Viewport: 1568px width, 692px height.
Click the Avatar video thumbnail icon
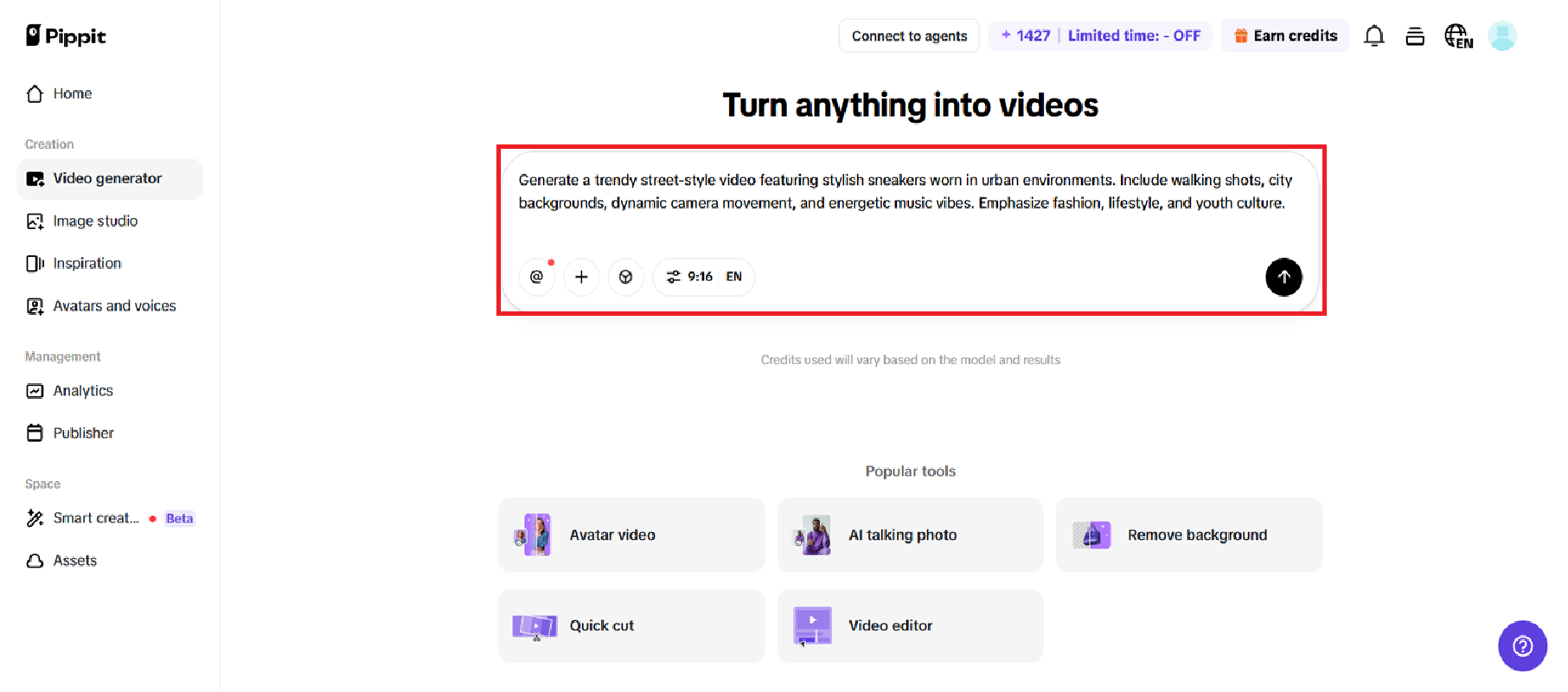pos(534,535)
